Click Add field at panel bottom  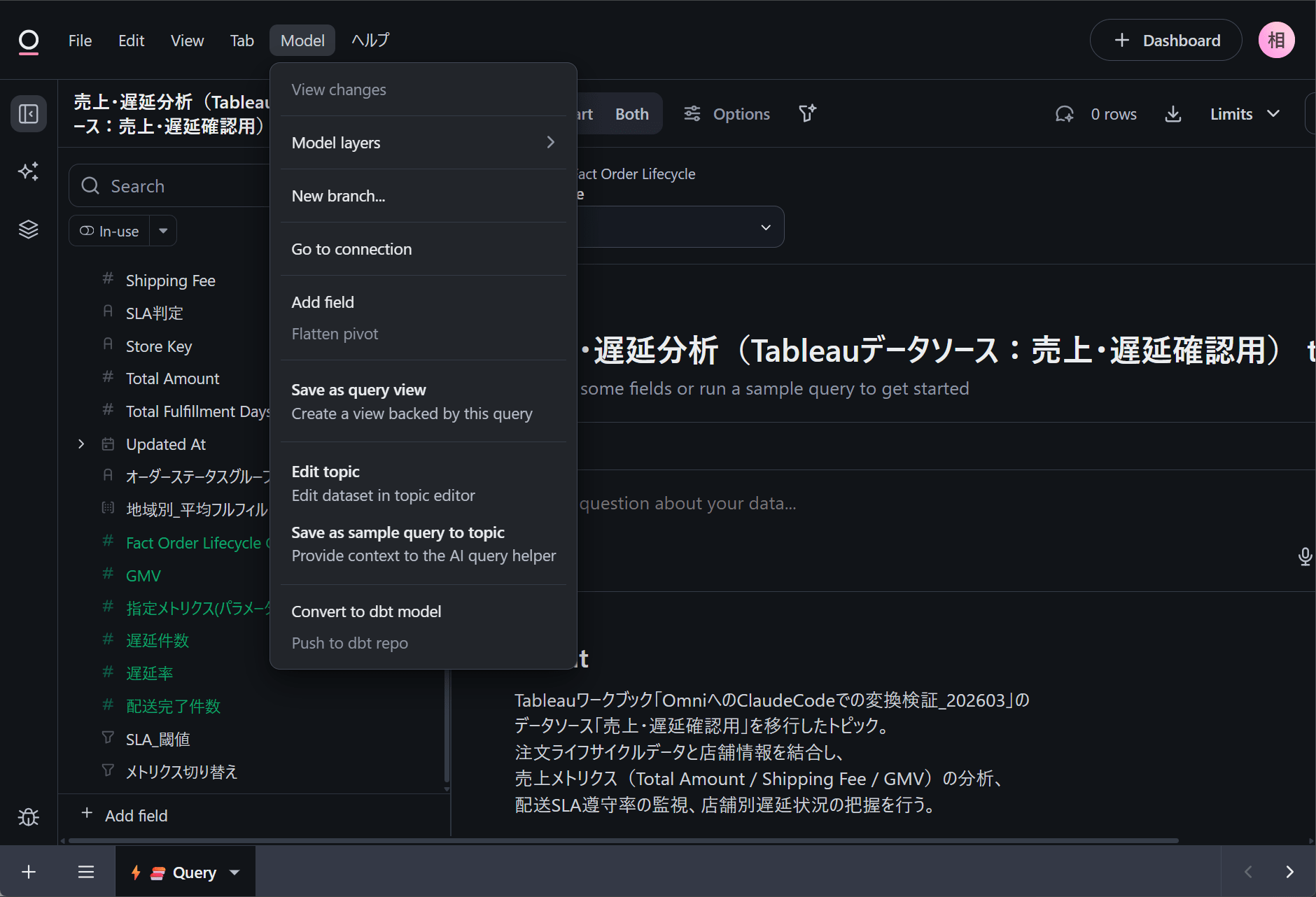tap(125, 815)
